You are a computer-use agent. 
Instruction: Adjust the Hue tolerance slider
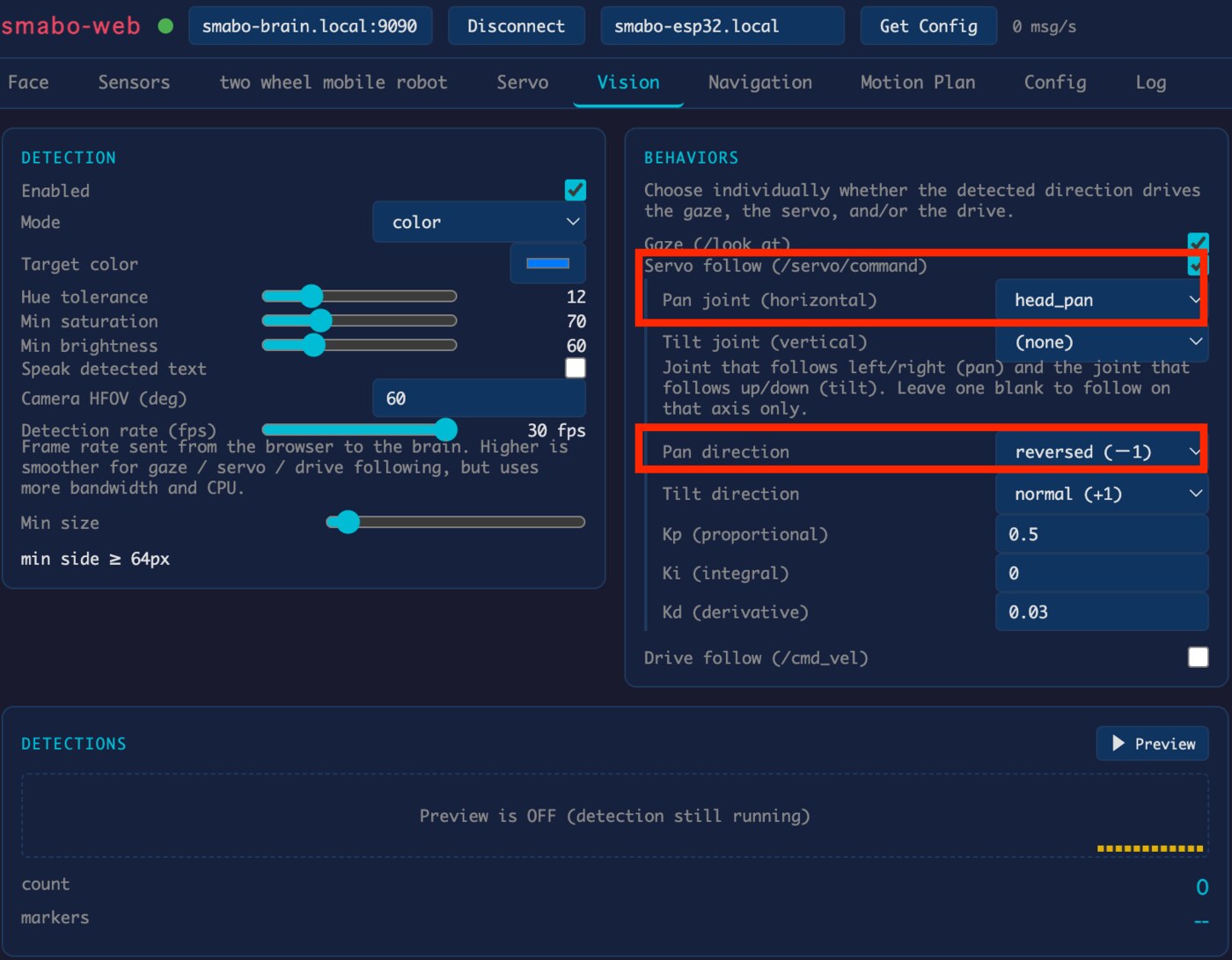[x=359, y=297]
